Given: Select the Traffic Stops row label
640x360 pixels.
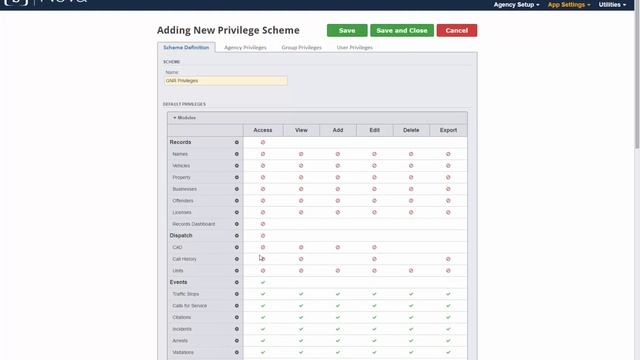Looking at the screenshot, I should (186, 294).
